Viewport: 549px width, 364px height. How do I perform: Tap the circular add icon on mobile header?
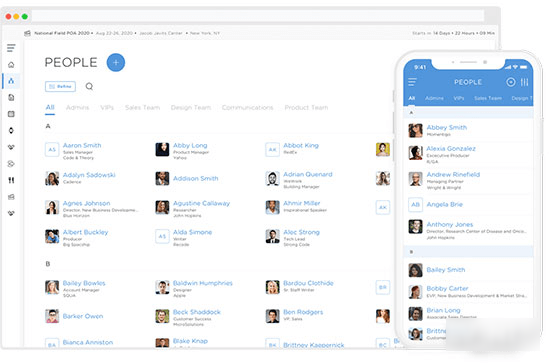(511, 82)
